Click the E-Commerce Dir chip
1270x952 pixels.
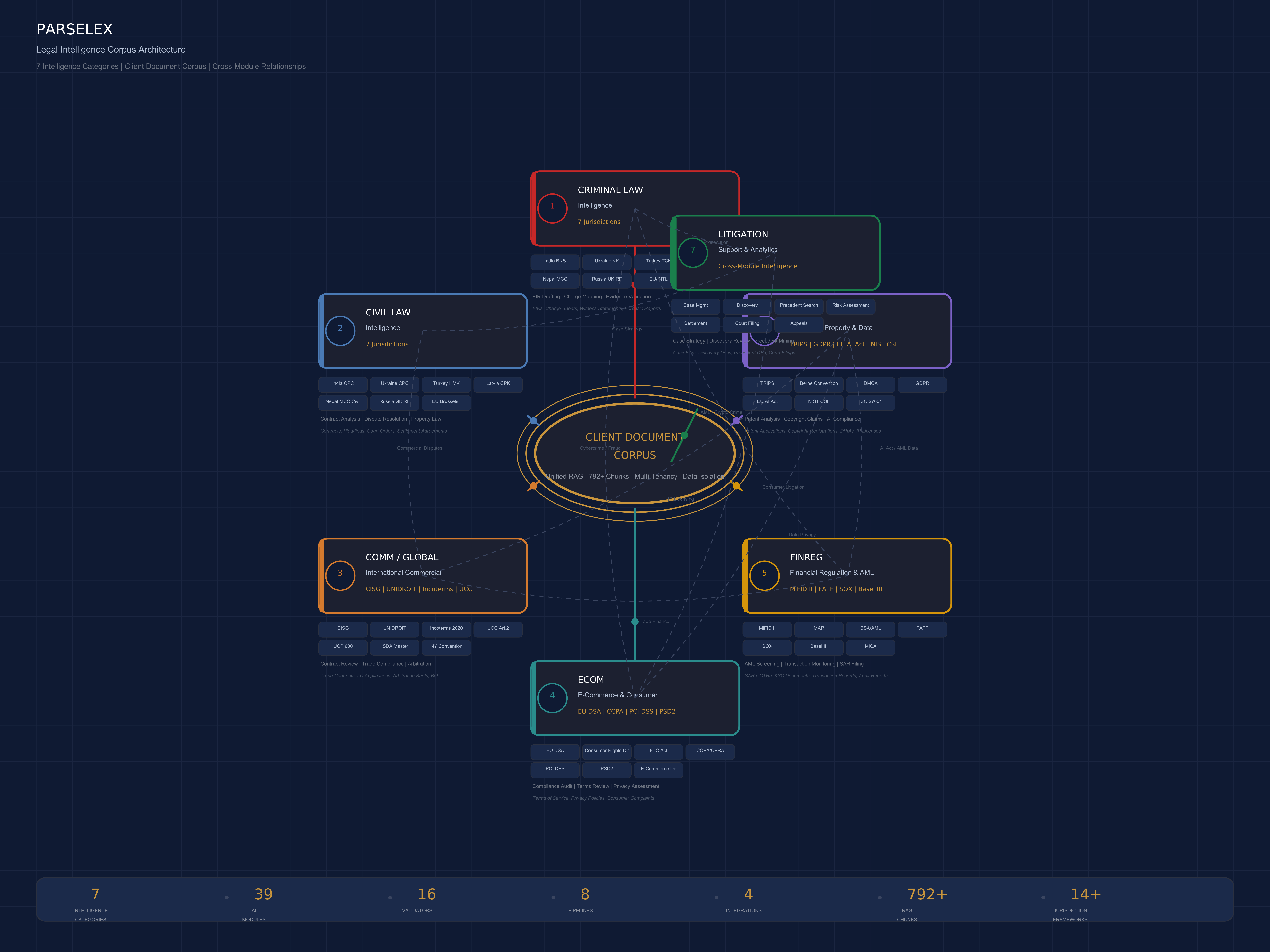pyautogui.click(x=659, y=770)
